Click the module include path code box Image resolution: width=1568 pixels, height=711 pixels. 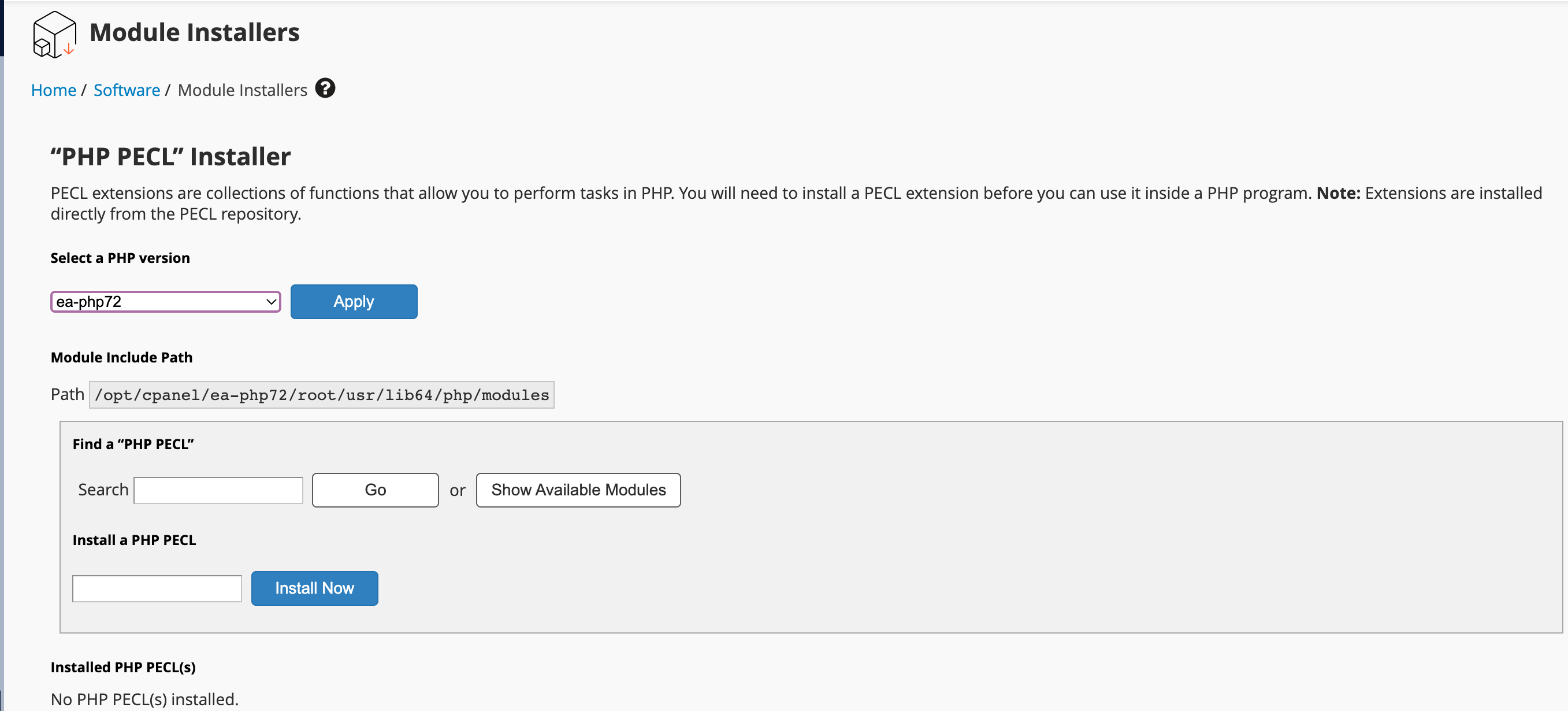[x=321, y=395]
